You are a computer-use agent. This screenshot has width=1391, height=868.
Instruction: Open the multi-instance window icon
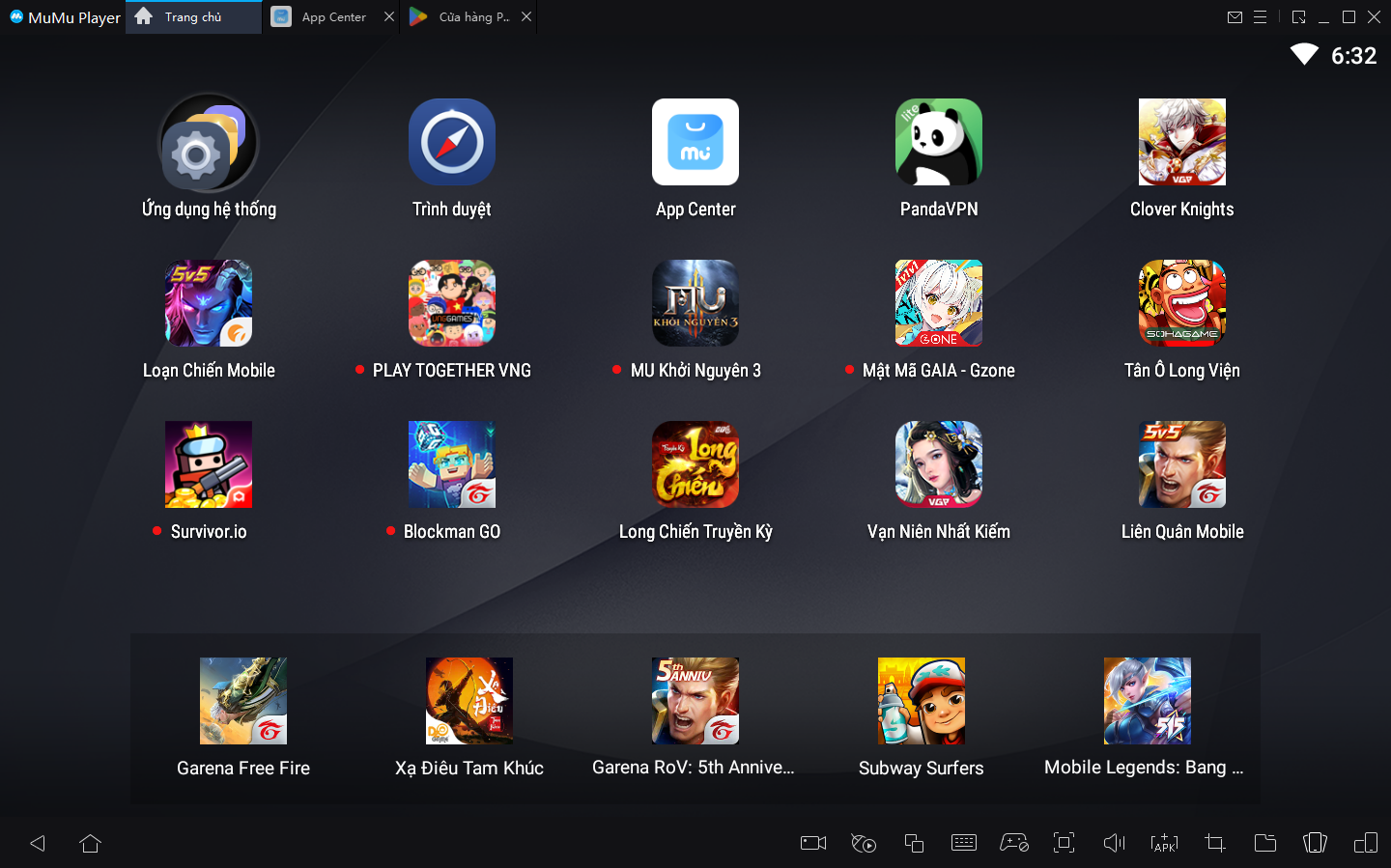[914, 843]
